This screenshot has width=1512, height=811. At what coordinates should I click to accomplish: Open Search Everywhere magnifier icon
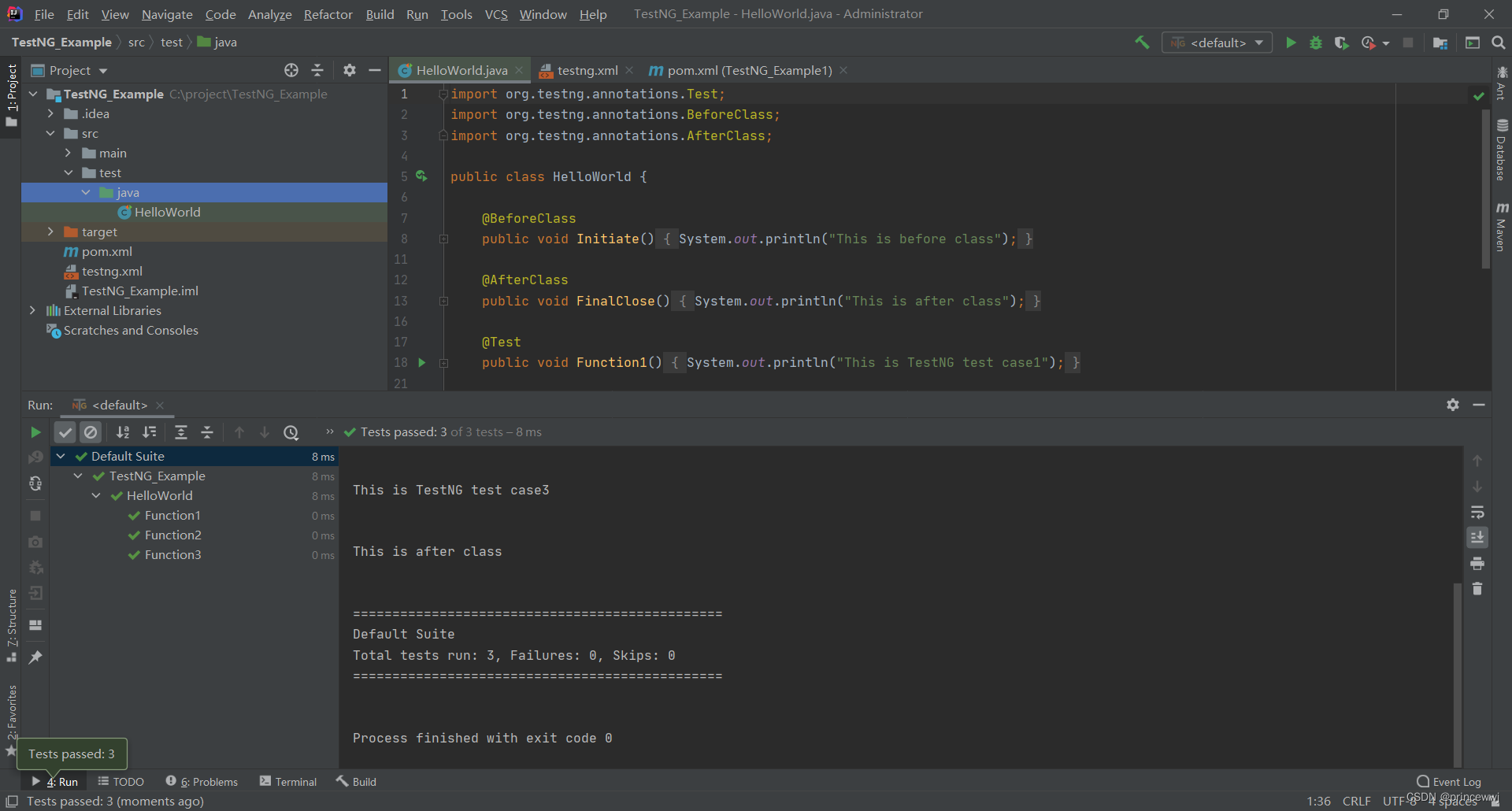tap(1499, 43)
